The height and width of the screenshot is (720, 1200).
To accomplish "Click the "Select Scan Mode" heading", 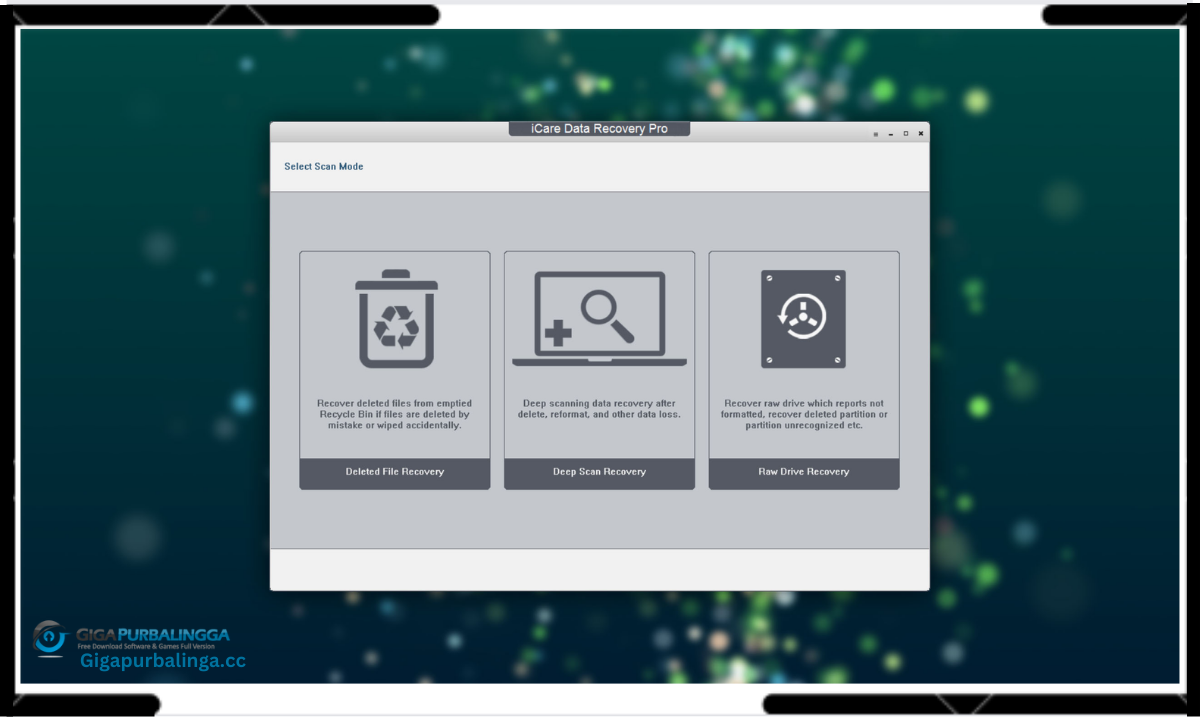I will click(324, 167).
